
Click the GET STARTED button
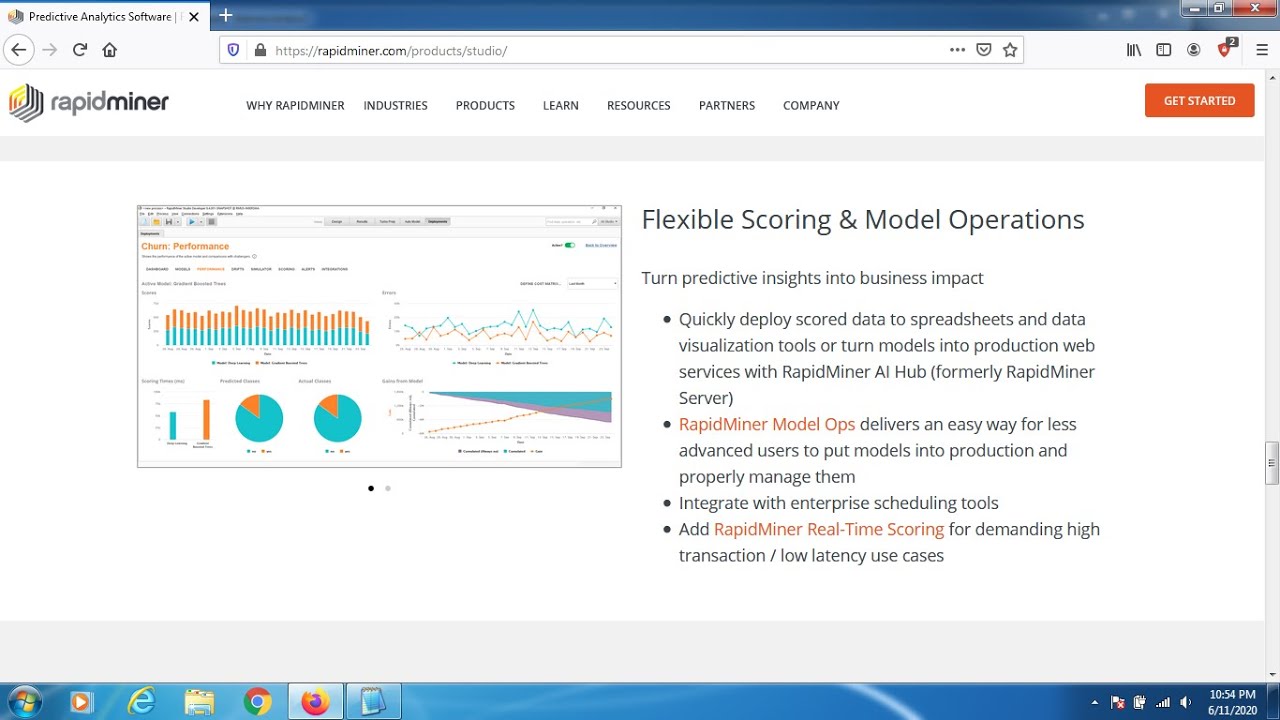tap(1199, 100)
